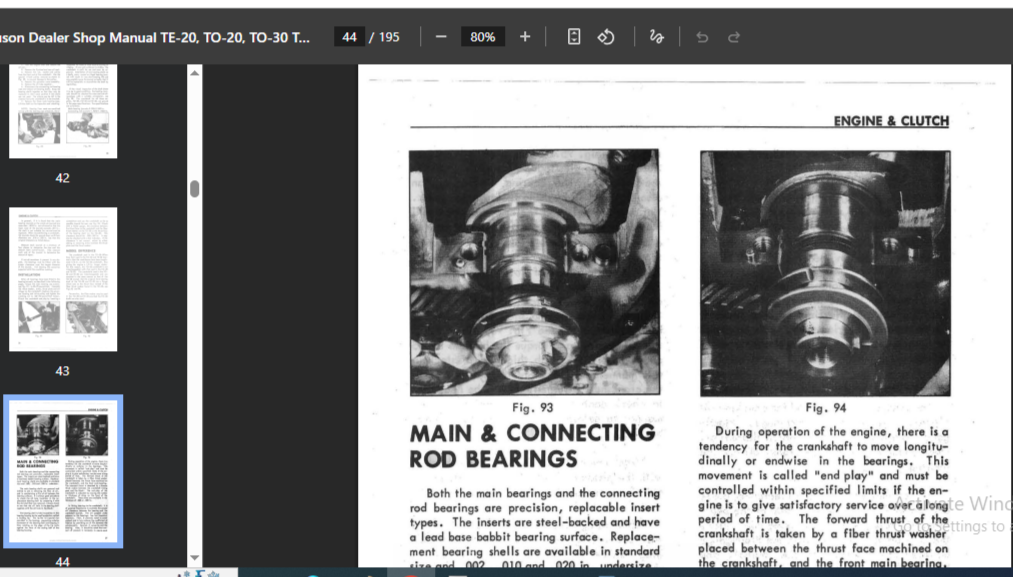Click the thumbnail panel scroll-up arrow
The height and width of the screenshot is (577, 1013).
pos(194,73)
